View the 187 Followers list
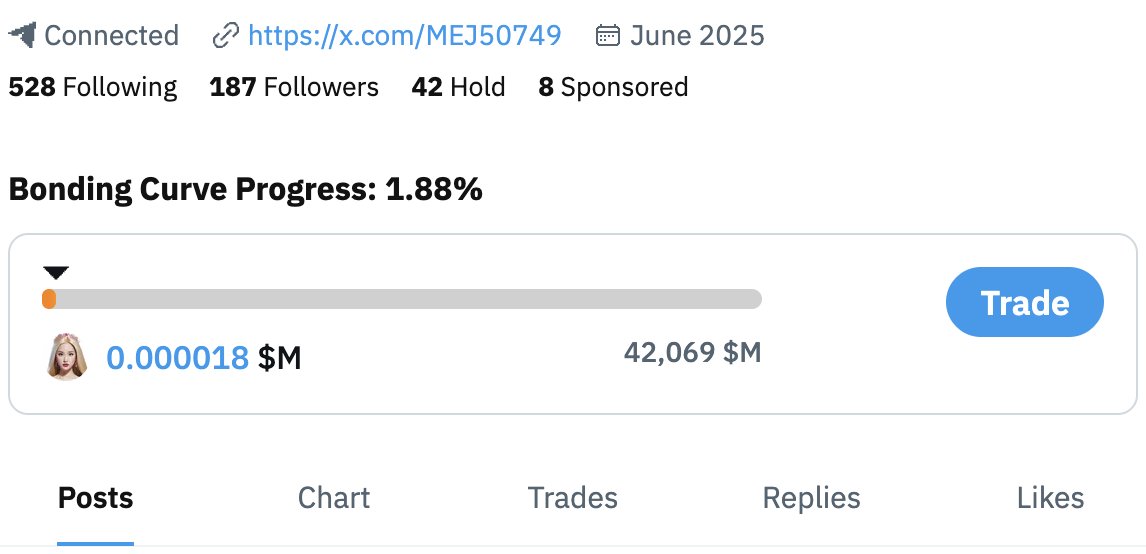Screen dimensions: 1146x554 pyautogui.click(x=294, y=87)
